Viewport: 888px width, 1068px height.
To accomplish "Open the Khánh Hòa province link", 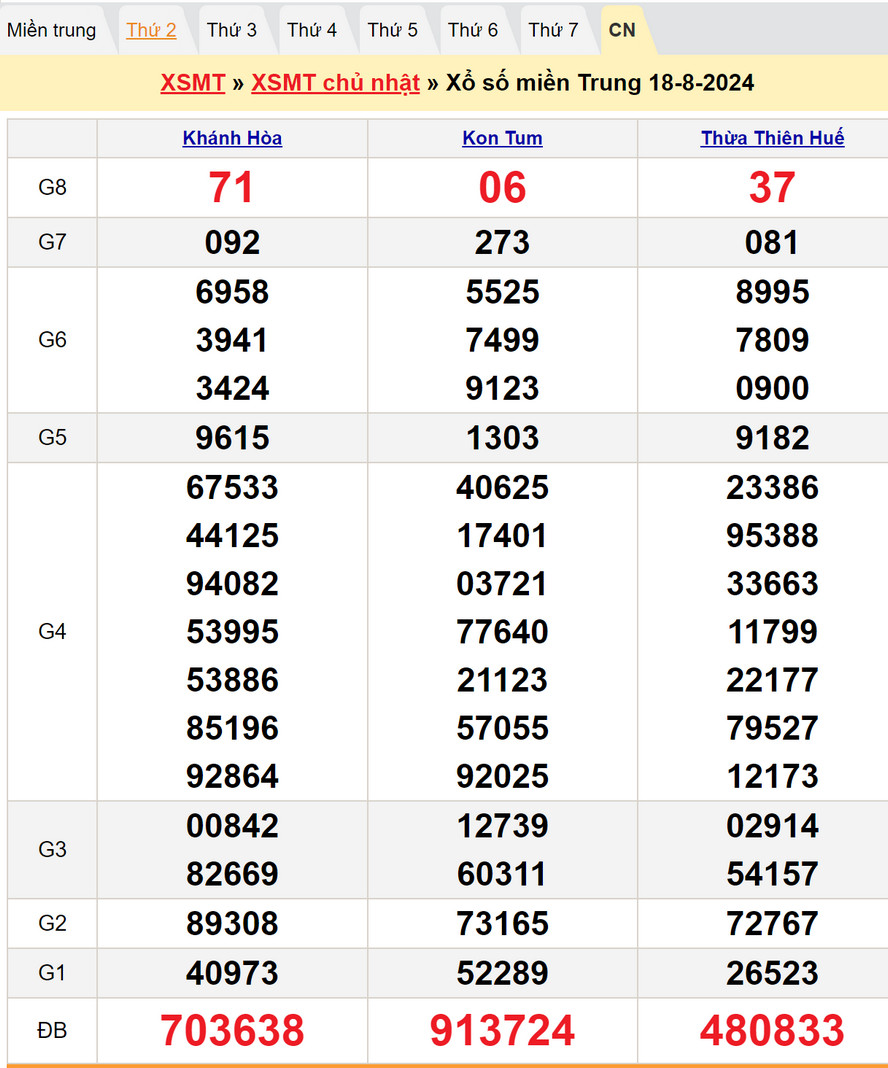I will click(232, 138).
